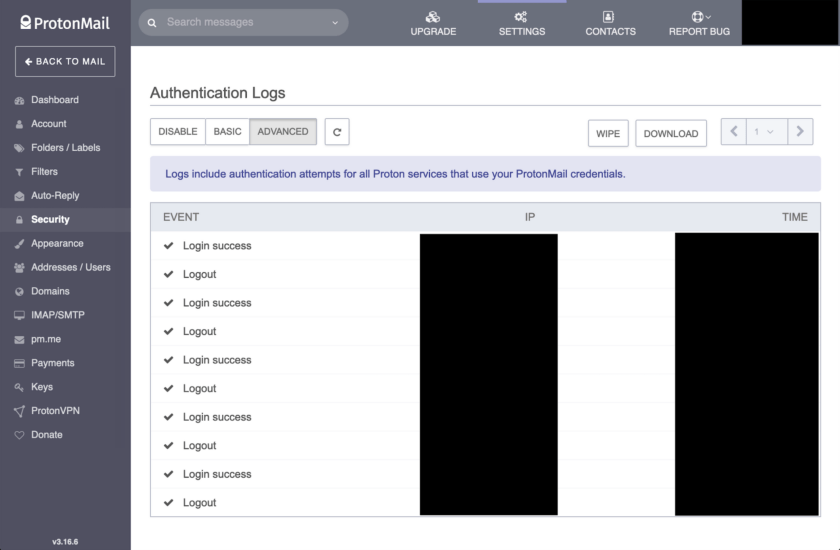Open Settings in the top bar

click(x=522, y=24)
